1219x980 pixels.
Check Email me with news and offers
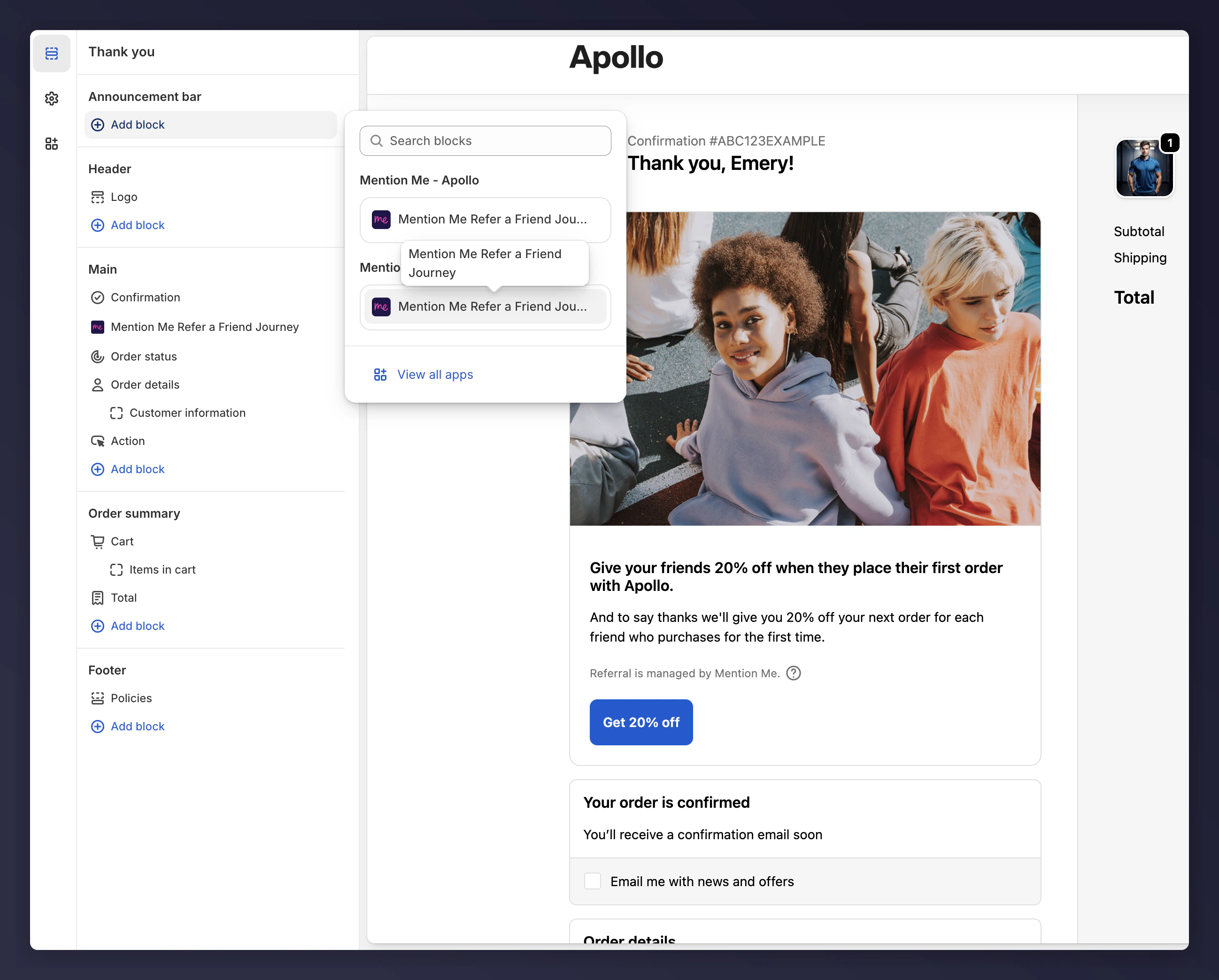pos(592,881)
